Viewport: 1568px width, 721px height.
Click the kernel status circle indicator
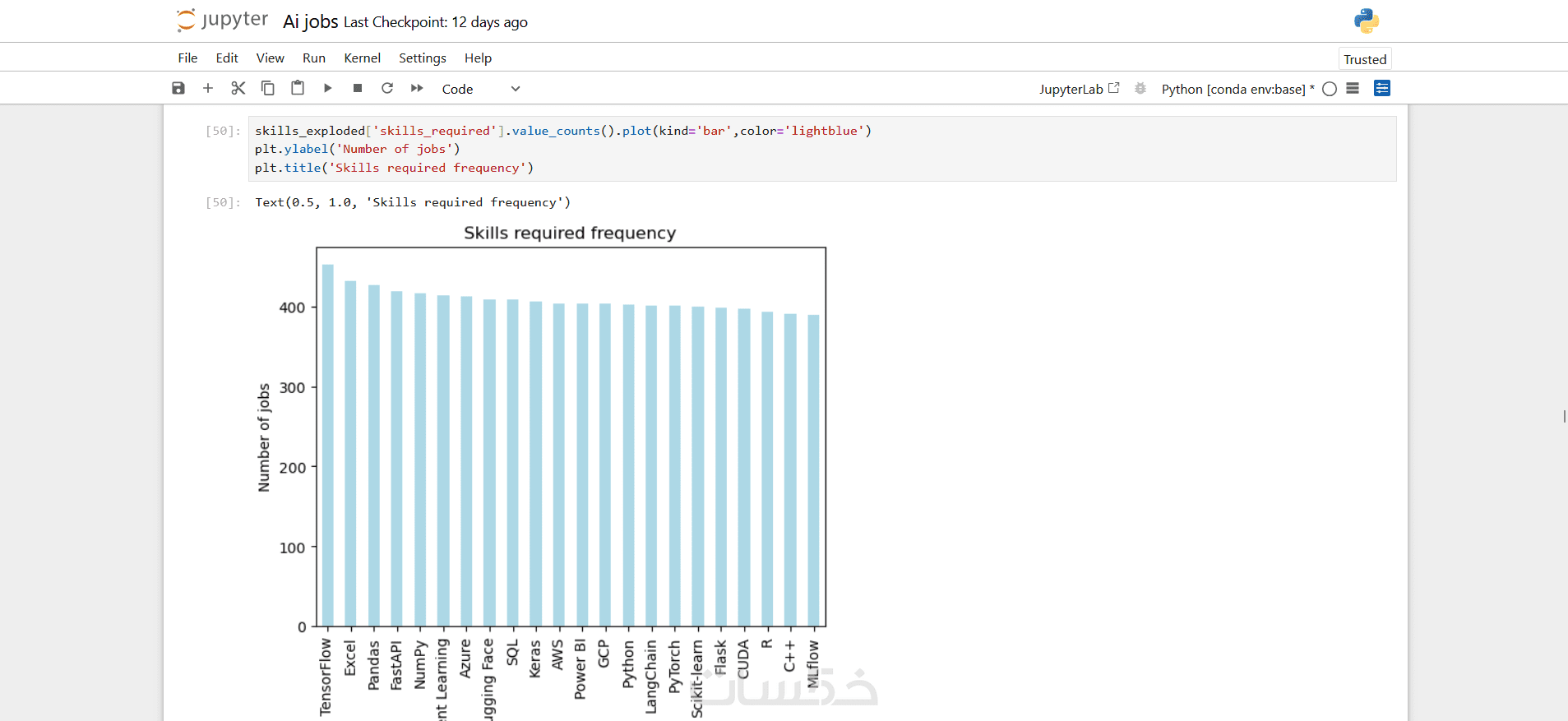pos(1330,89)
